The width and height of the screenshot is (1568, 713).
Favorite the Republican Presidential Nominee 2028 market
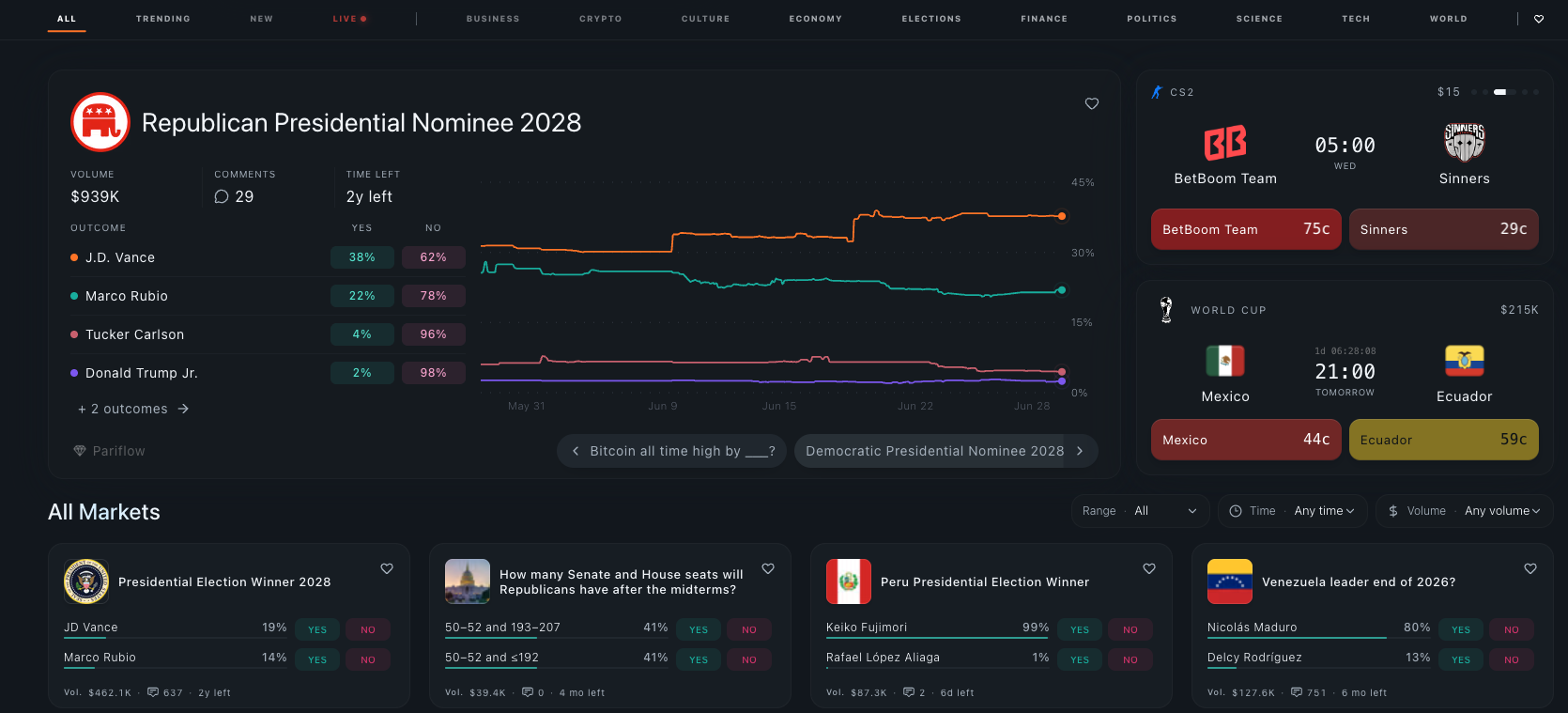coord(1092,103)
